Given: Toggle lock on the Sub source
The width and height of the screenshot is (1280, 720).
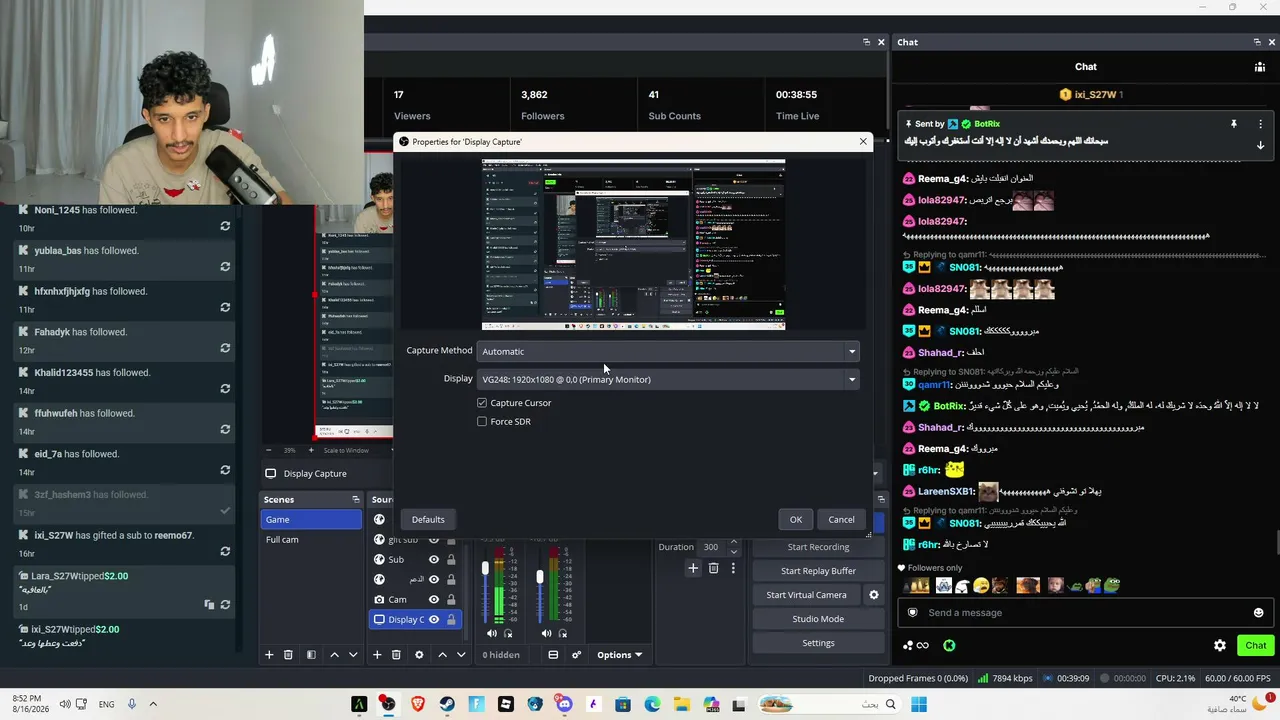Looking at the screenshot, I should tap(451, 560).
